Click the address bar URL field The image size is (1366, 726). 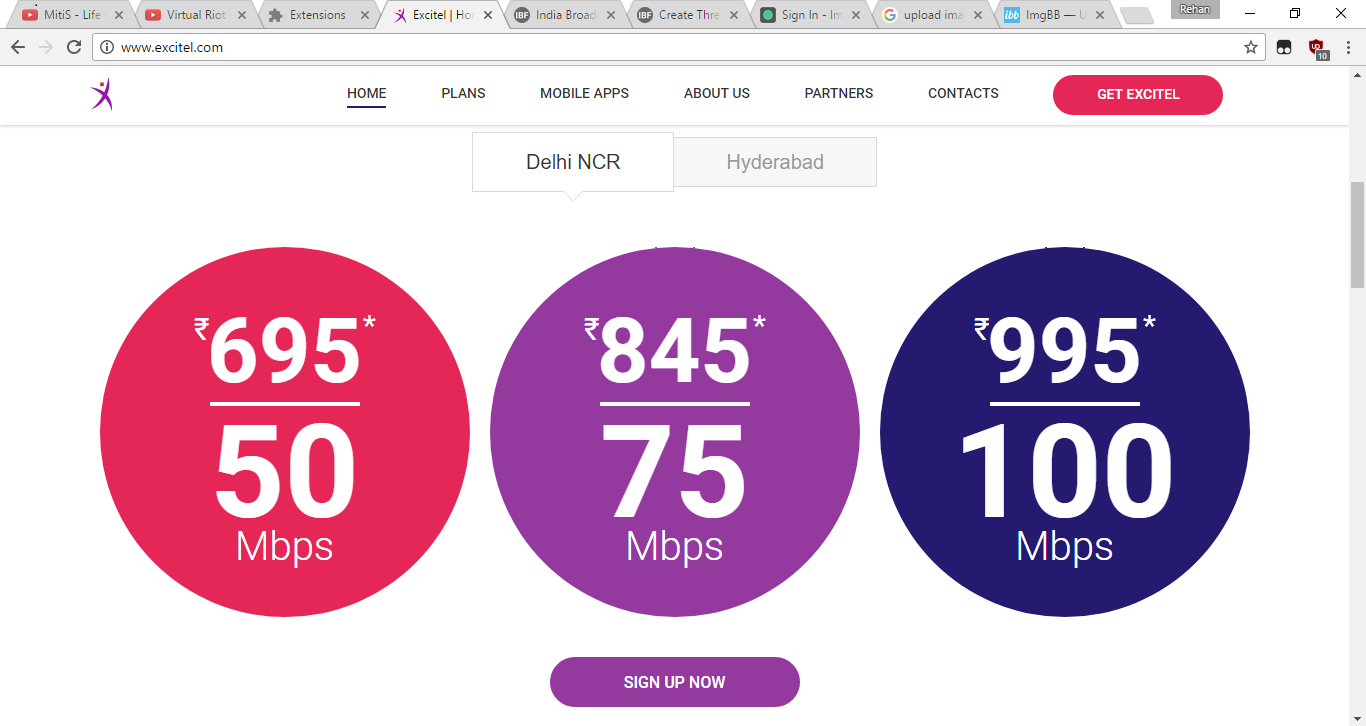coord(680,47)
